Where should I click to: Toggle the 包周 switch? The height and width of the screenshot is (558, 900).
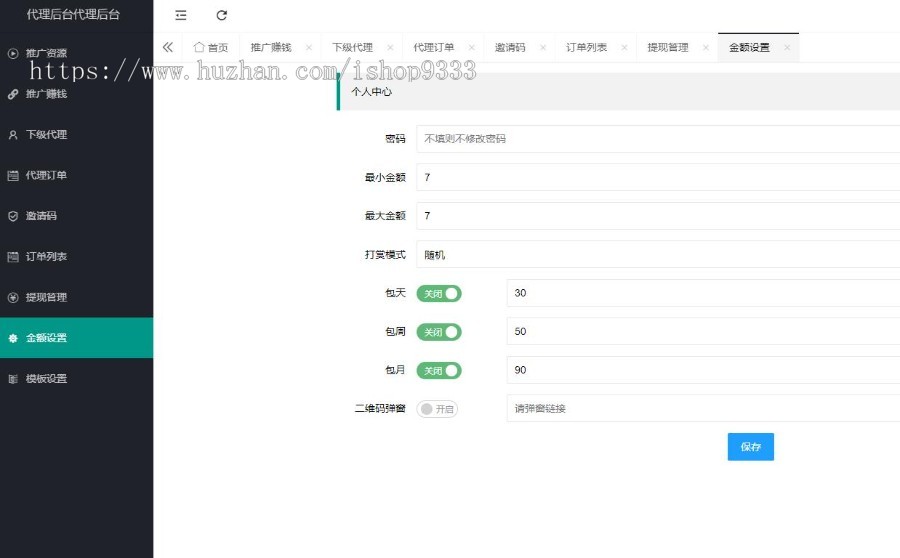pos(439,332)
